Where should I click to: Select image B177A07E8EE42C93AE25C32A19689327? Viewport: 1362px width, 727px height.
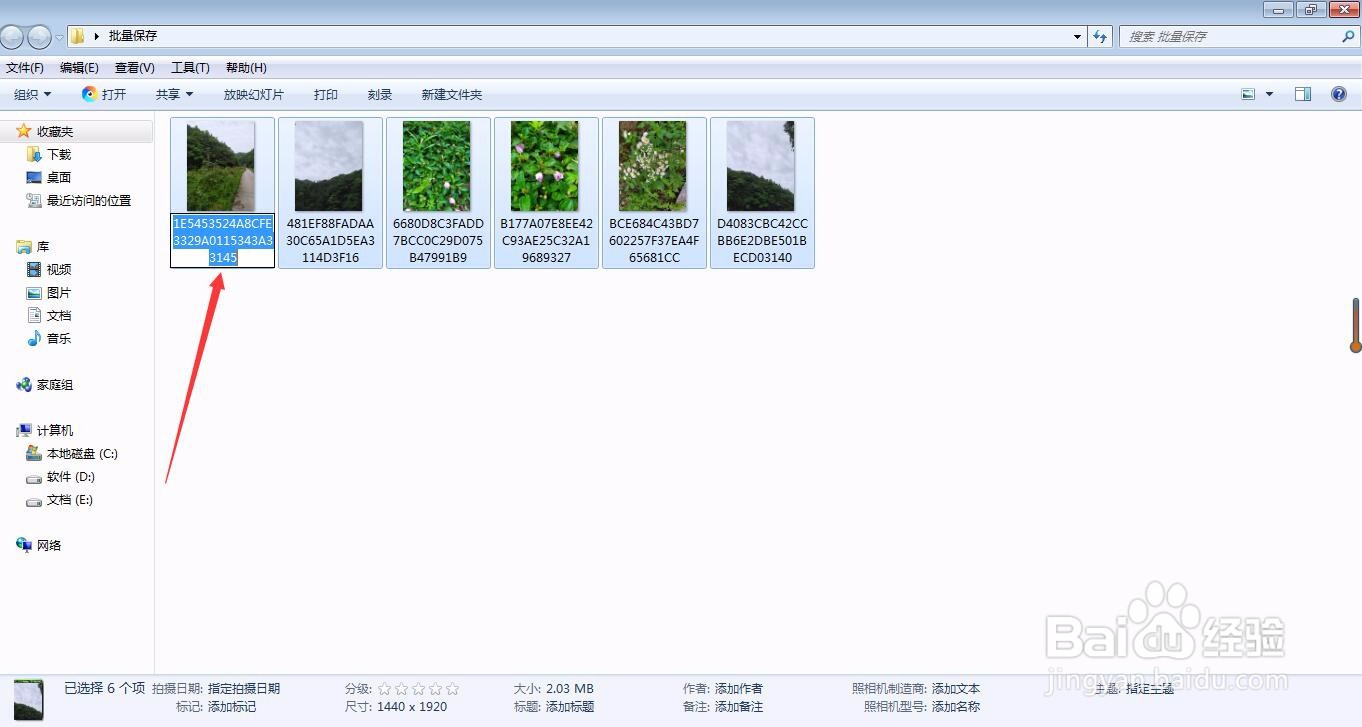pyautogui.click(x=546, y=193)
